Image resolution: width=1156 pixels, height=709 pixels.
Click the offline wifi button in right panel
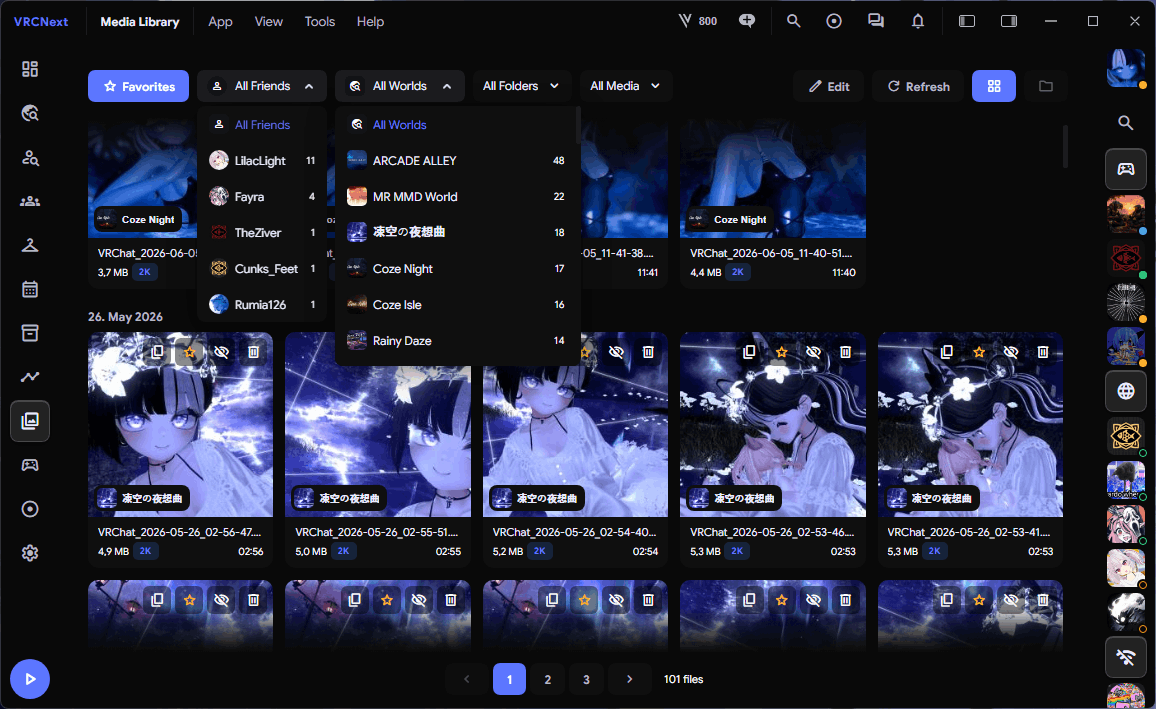point(1125,657)
